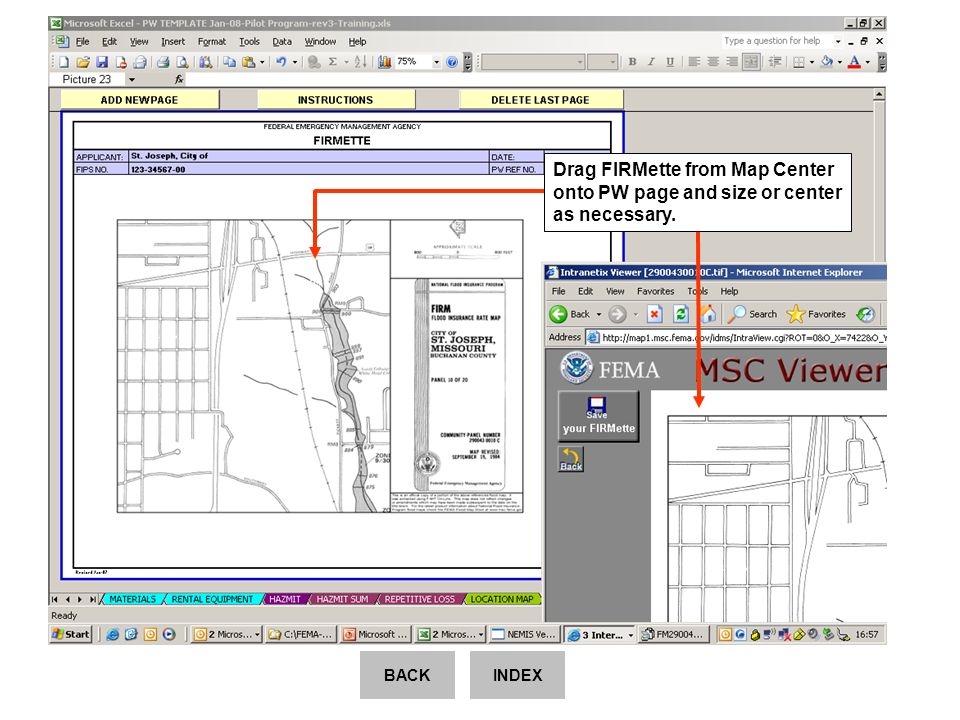Open the Data menu in Excel

click(x=282, y=42)
